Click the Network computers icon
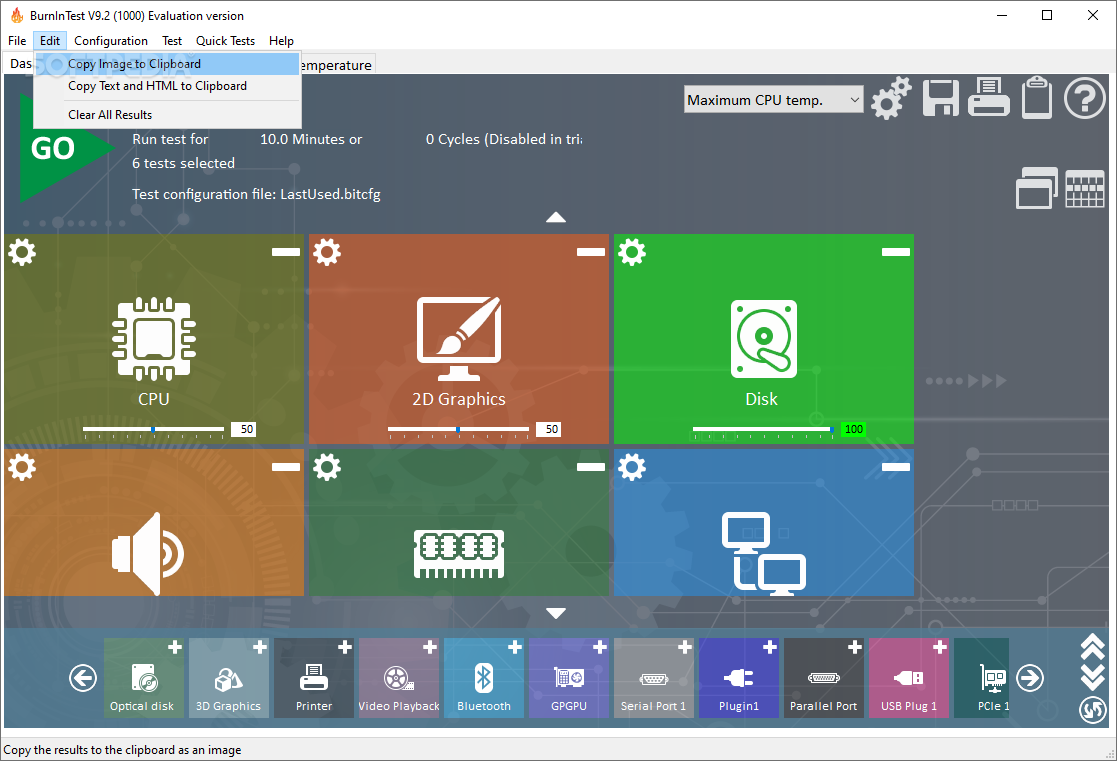This screenshot has height=761, width=1117. (764, 554)
